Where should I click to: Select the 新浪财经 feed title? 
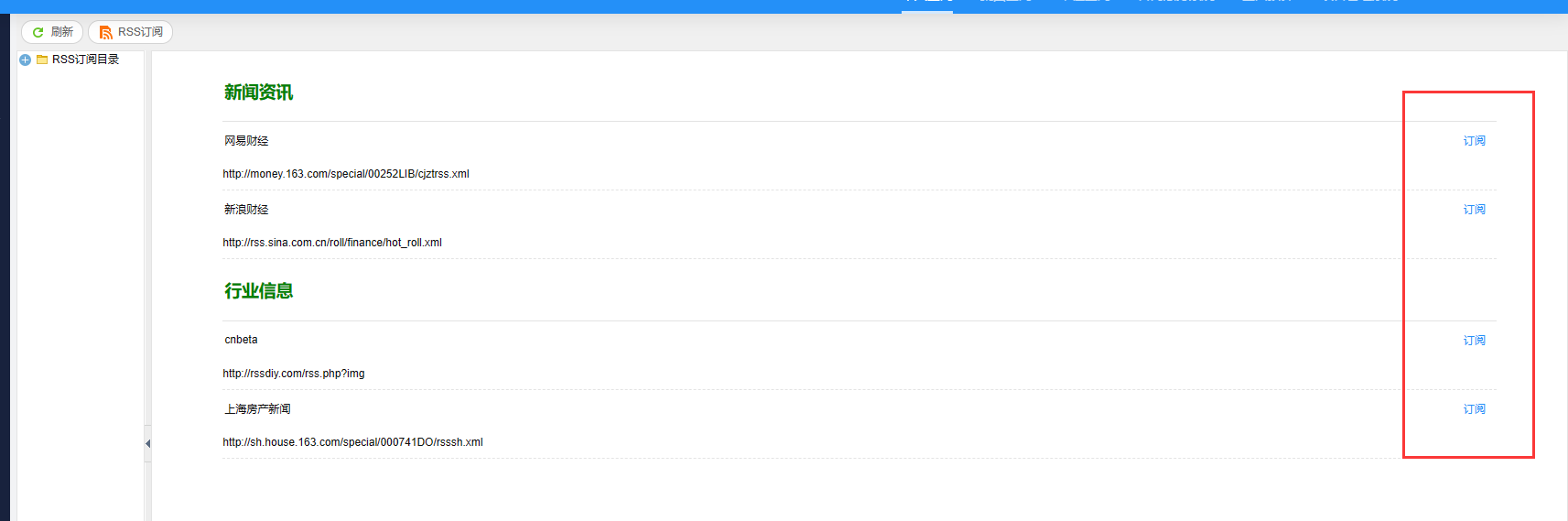point(246,210)
